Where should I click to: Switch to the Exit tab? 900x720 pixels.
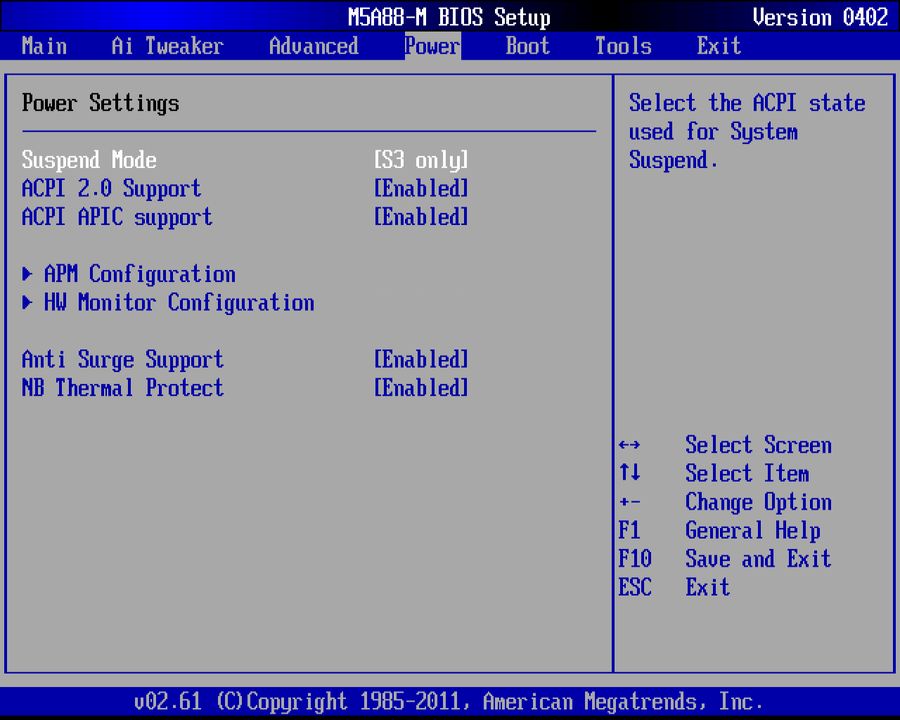pos(719,46)
